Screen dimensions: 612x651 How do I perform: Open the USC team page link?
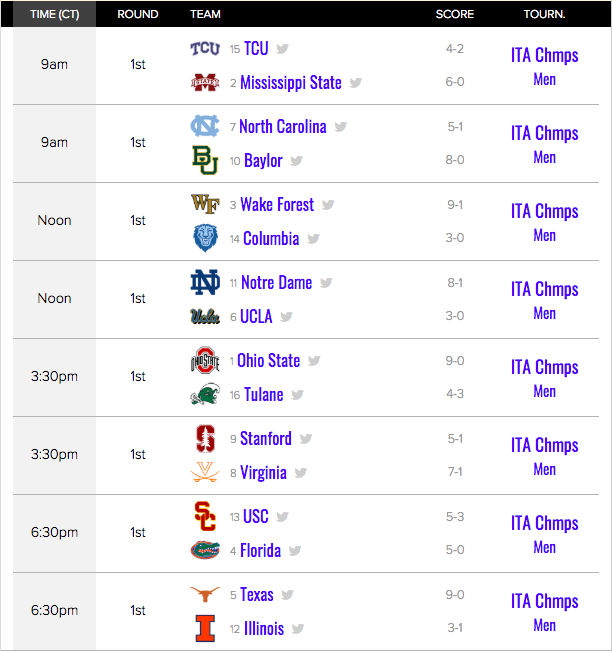tap(256, 517)
